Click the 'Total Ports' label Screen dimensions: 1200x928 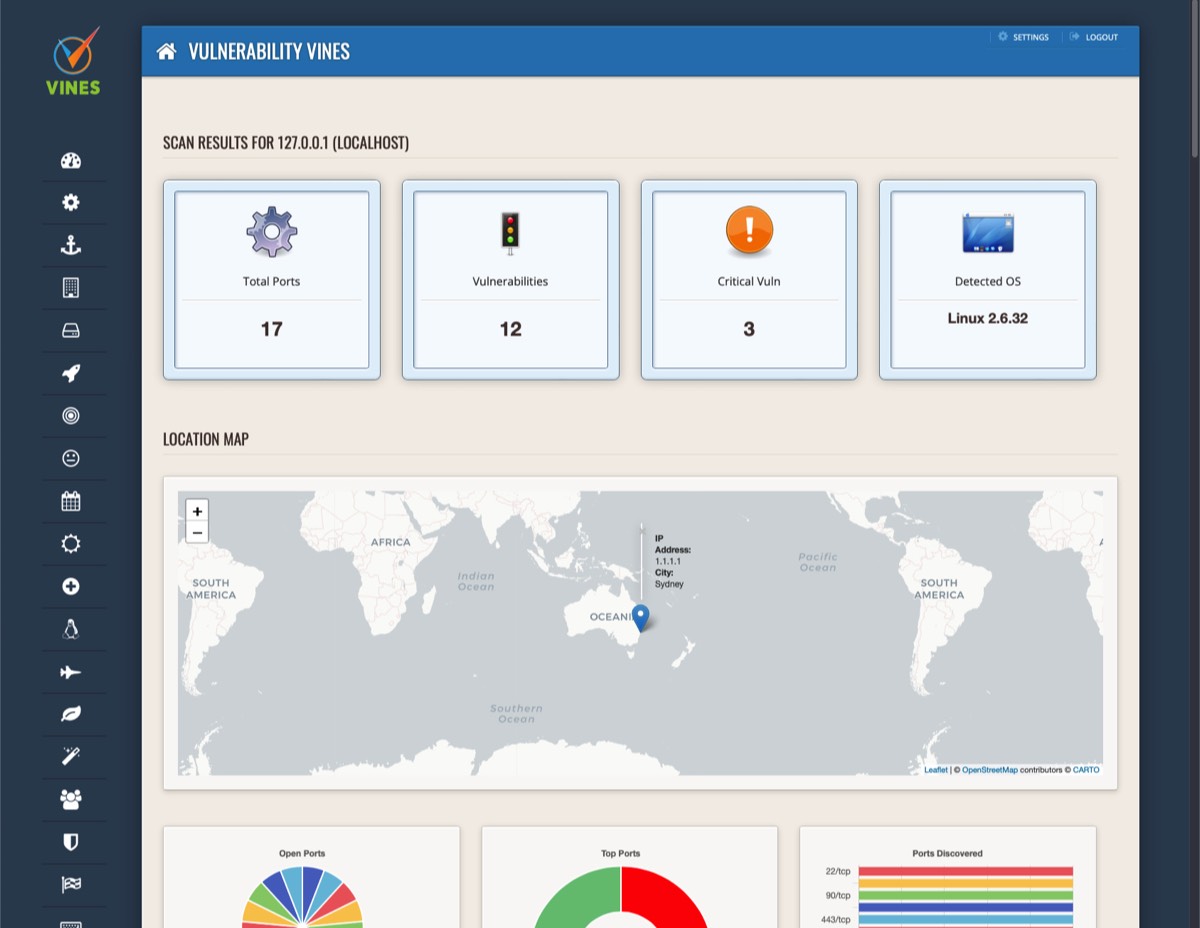pyautogui.click(x=271, y=281)
